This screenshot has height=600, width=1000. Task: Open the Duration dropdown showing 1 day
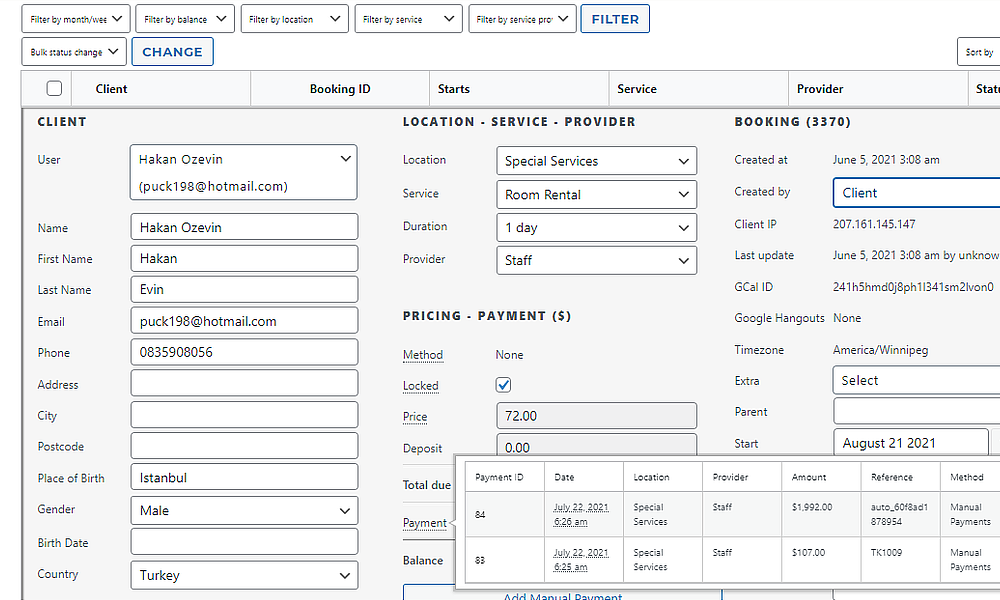596,227
